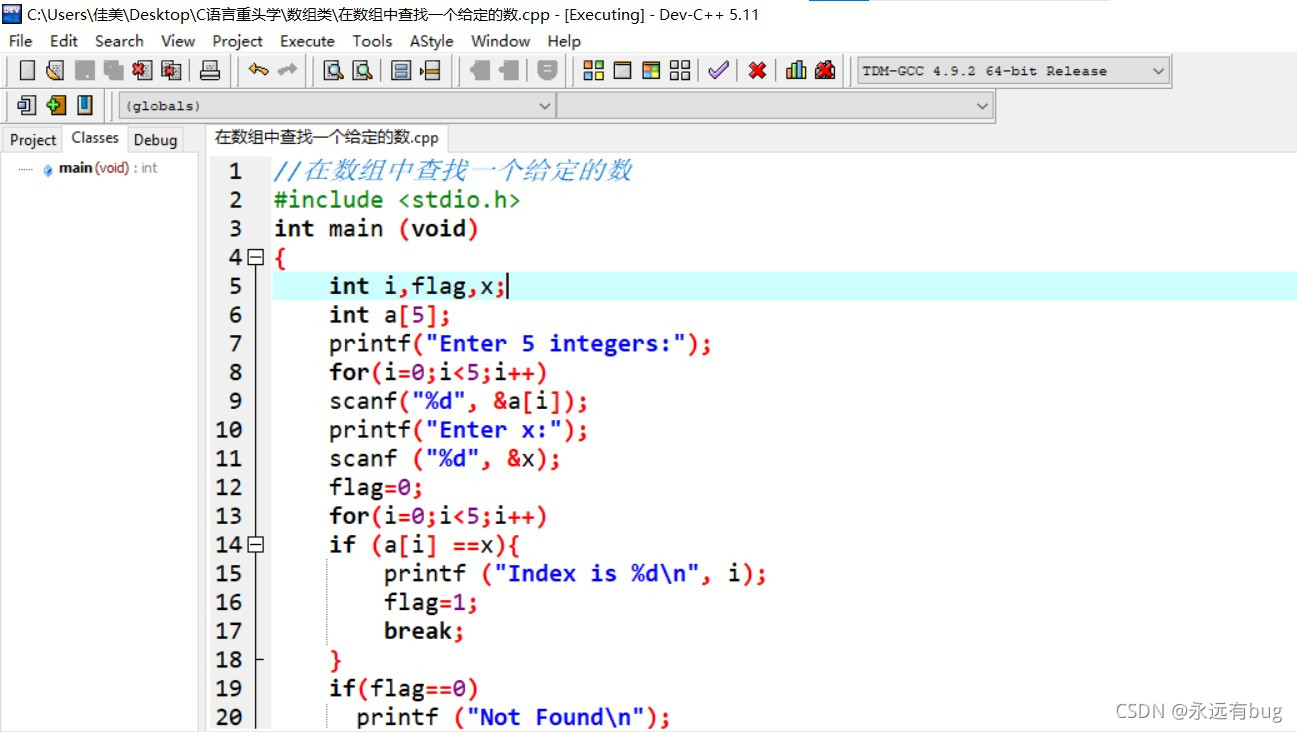The height and width of the screenshot is (732, 1297).
Task: Switch to the Classes side tab
Action: click(95, 138)
